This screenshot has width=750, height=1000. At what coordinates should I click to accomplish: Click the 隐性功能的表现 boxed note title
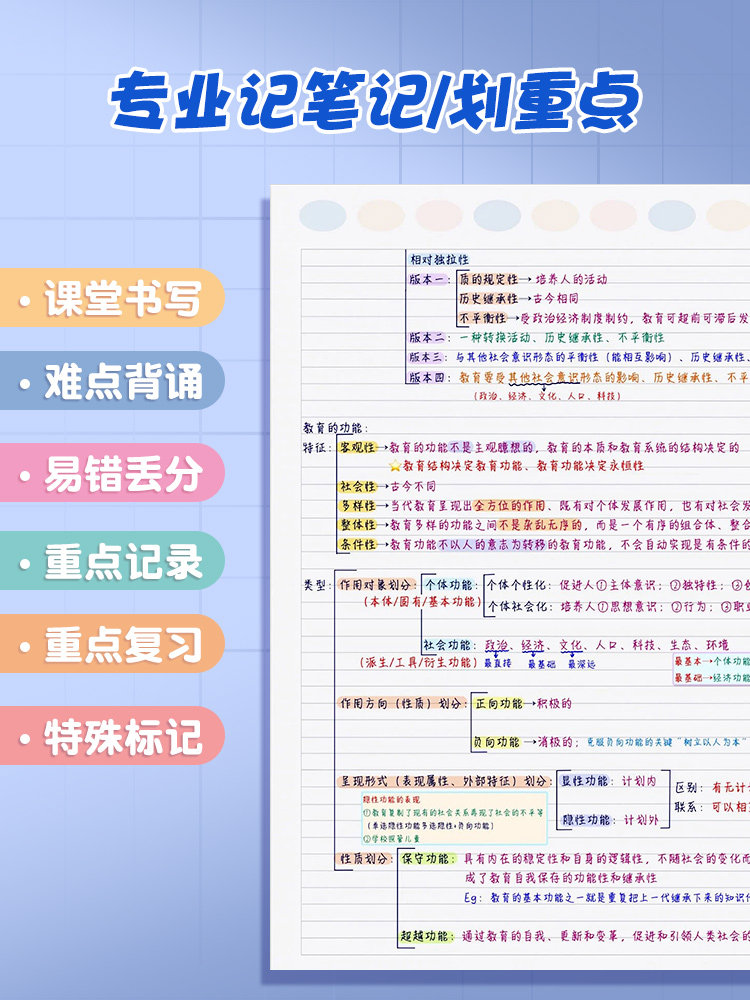[392, 799]
